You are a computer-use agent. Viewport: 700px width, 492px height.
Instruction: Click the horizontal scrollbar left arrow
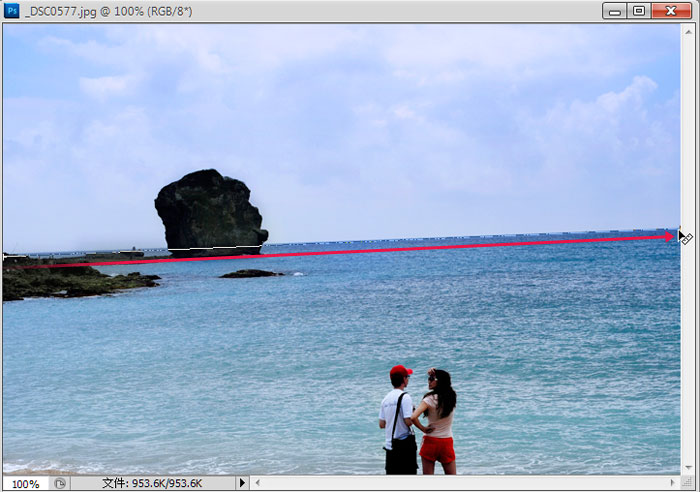257,483
